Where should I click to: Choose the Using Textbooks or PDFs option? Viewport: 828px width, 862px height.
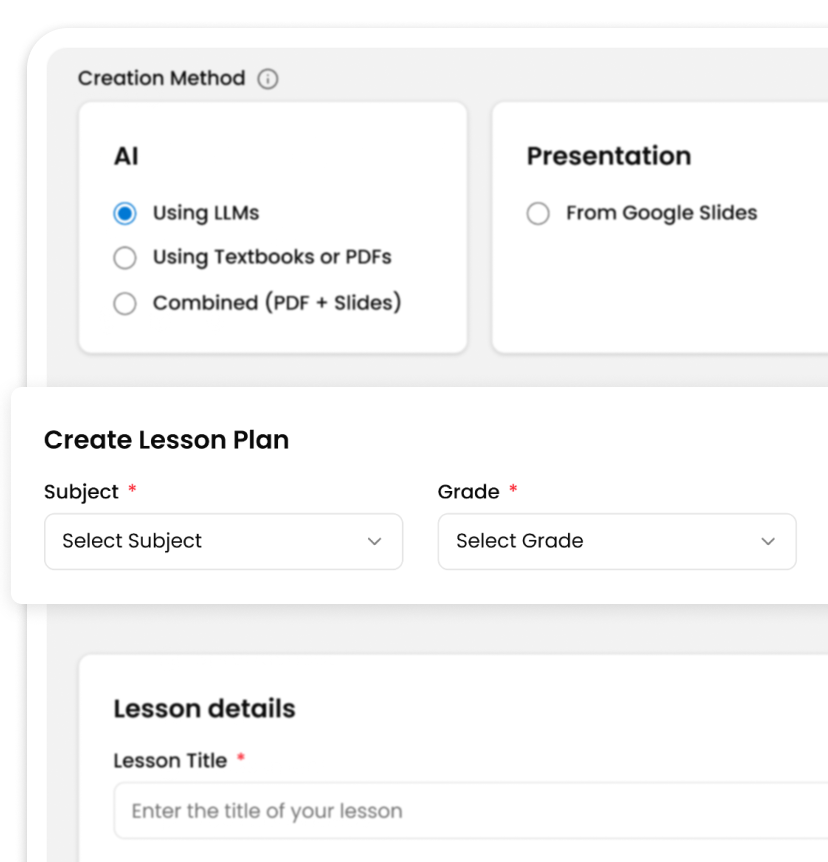tap(125, 258)
